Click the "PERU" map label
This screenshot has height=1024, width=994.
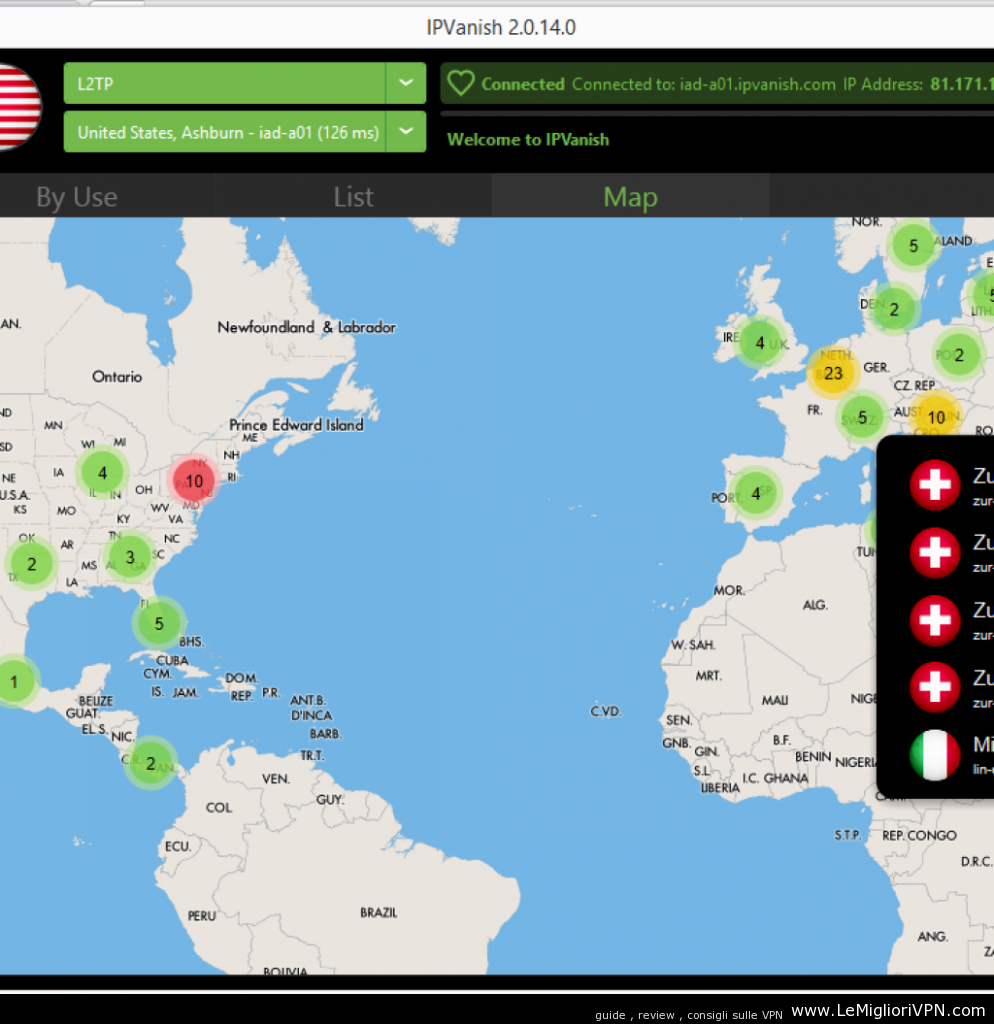(202, 916)
